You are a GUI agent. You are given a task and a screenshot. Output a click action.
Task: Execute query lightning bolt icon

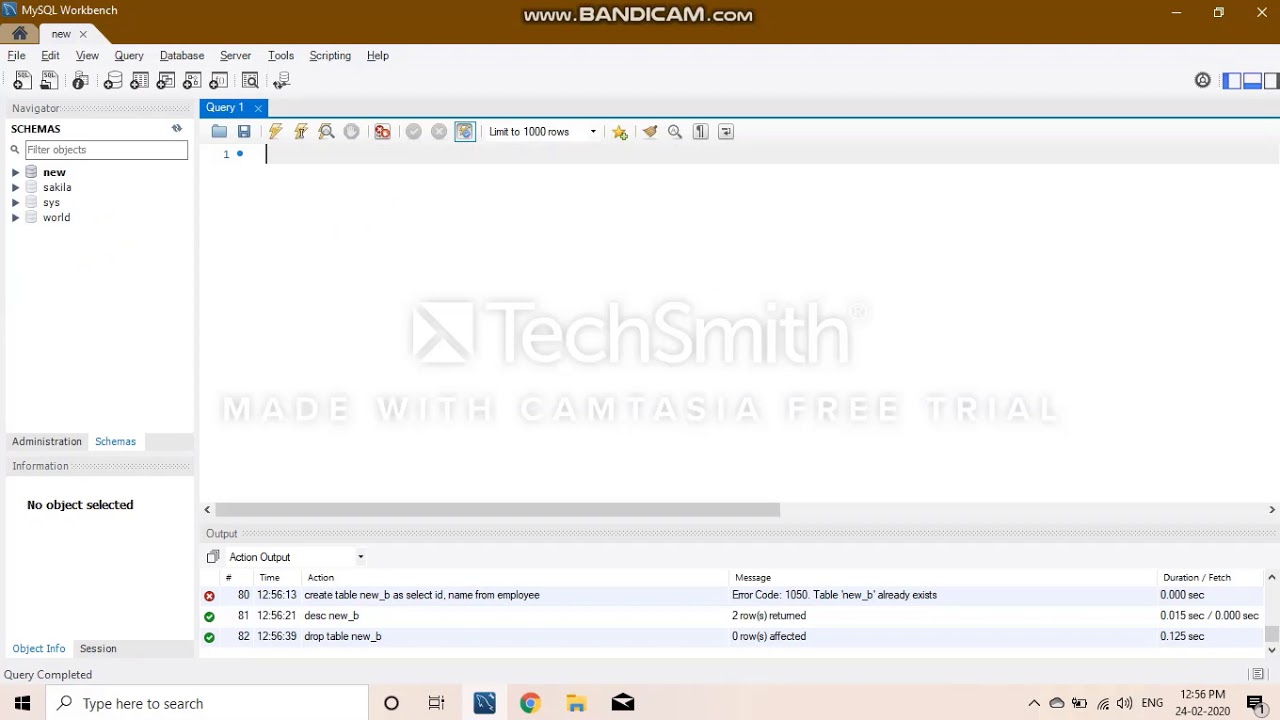coord(275,132)
